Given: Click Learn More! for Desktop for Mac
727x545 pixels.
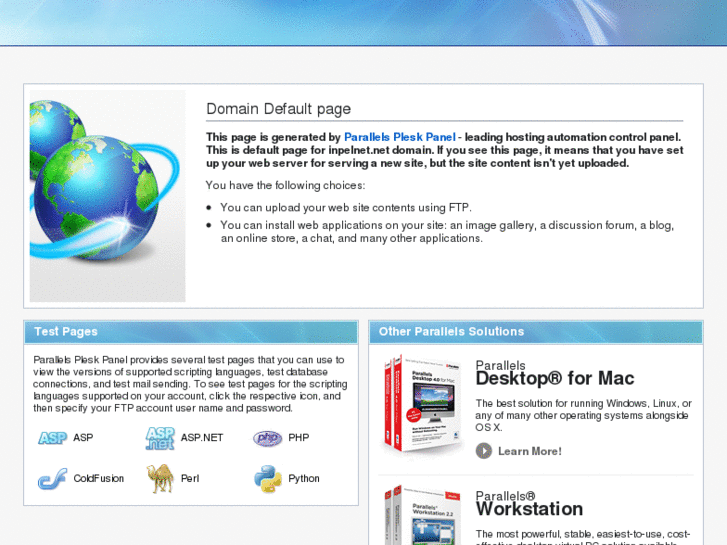Looking at the screenshot, I should point(529,451).
